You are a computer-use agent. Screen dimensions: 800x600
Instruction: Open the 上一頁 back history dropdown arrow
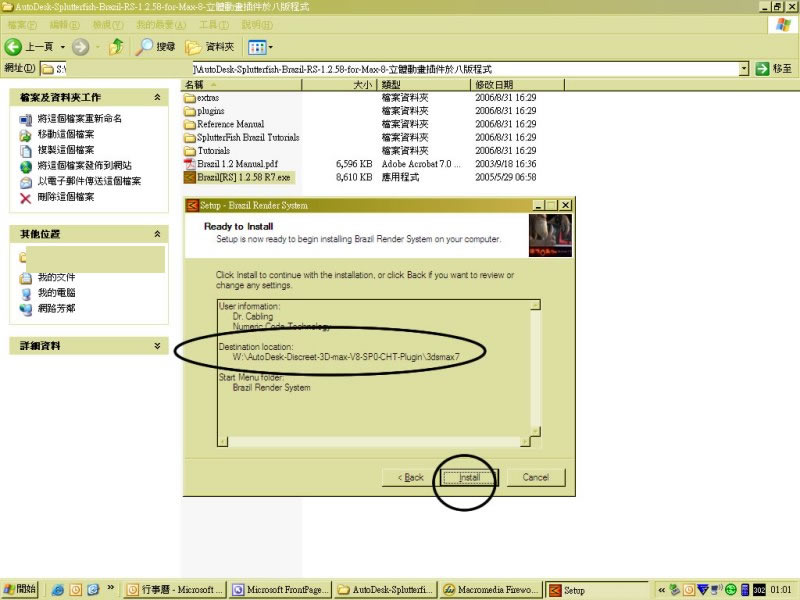coord(63,47)
